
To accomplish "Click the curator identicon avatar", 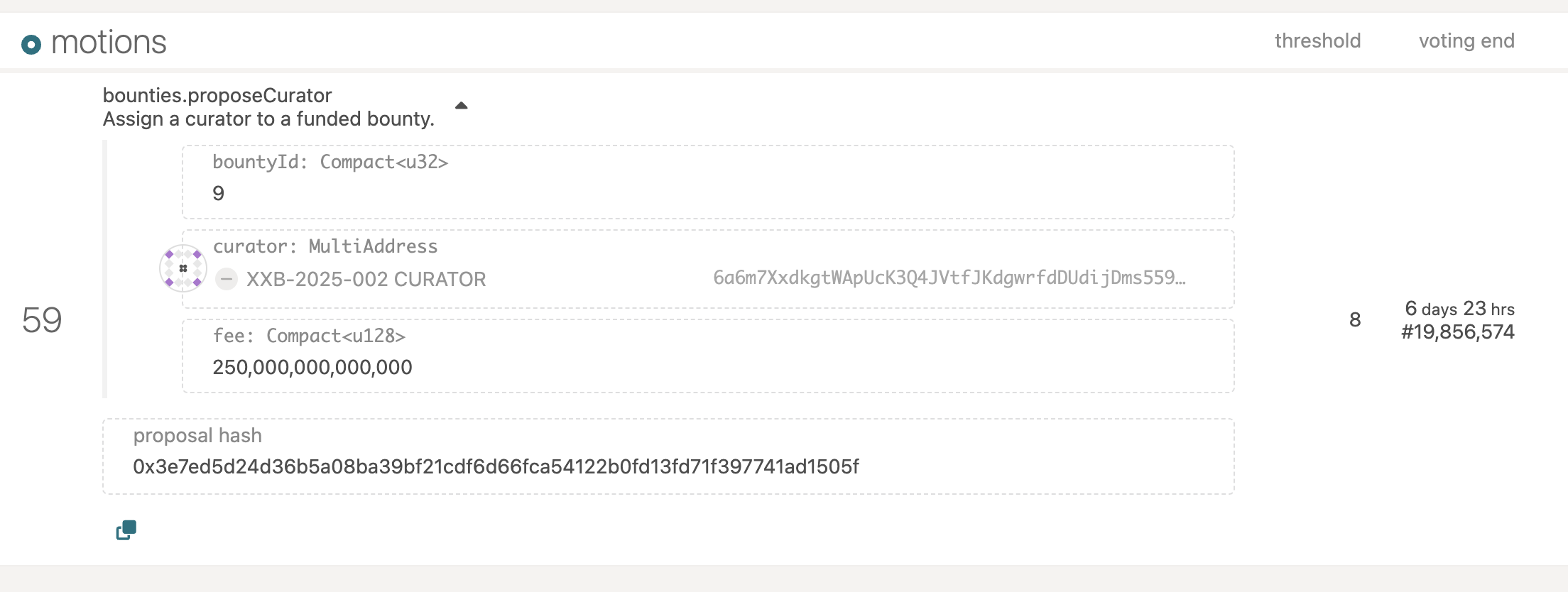I will tap(183, 268).
